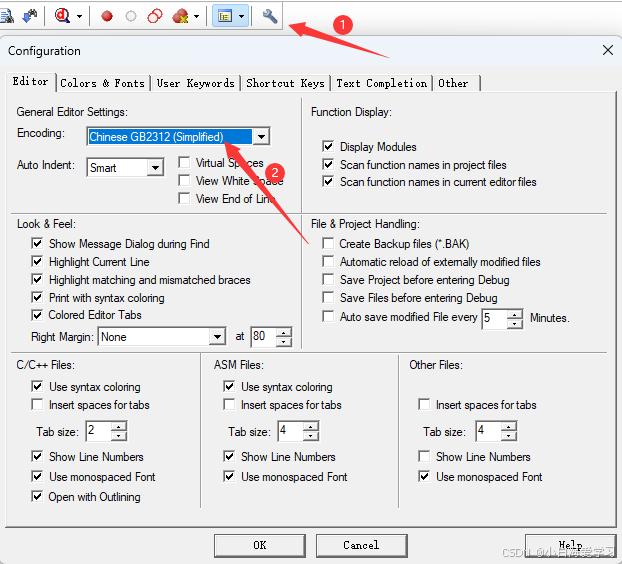Enable View White Space checkbox
The image size is (622, 564).
click(184, 180)
